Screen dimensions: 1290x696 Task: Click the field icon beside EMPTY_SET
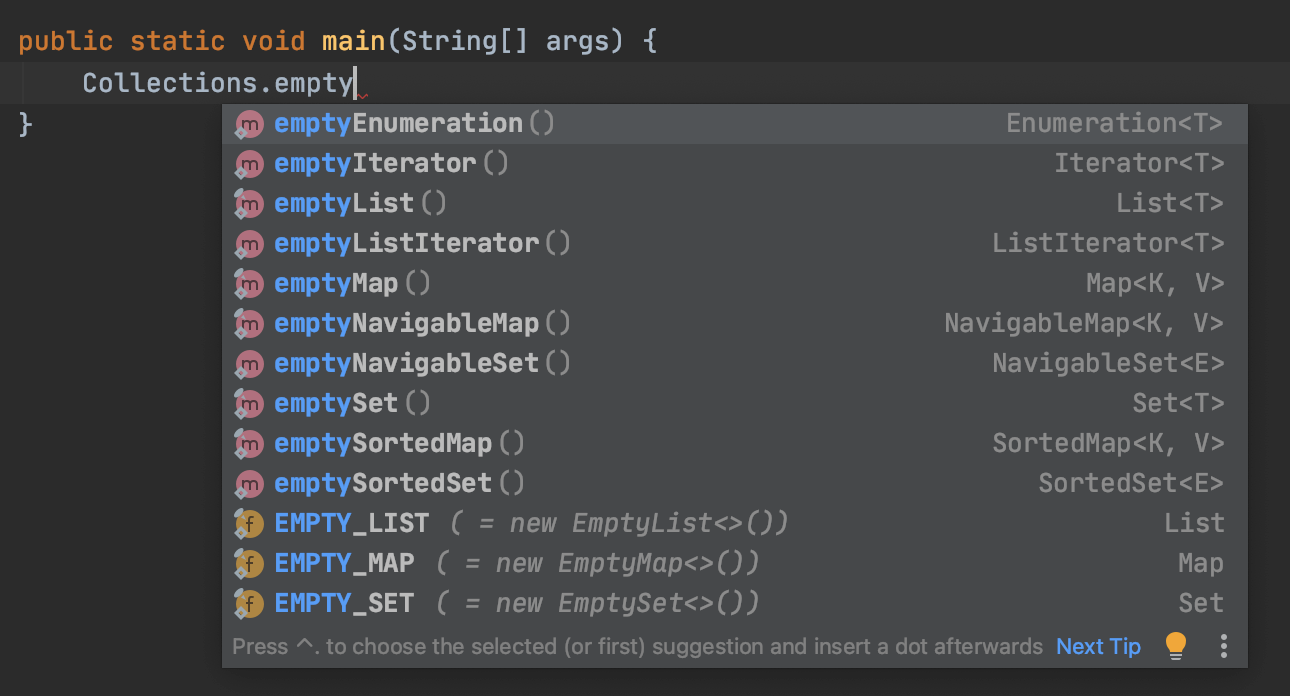(248, 604)
